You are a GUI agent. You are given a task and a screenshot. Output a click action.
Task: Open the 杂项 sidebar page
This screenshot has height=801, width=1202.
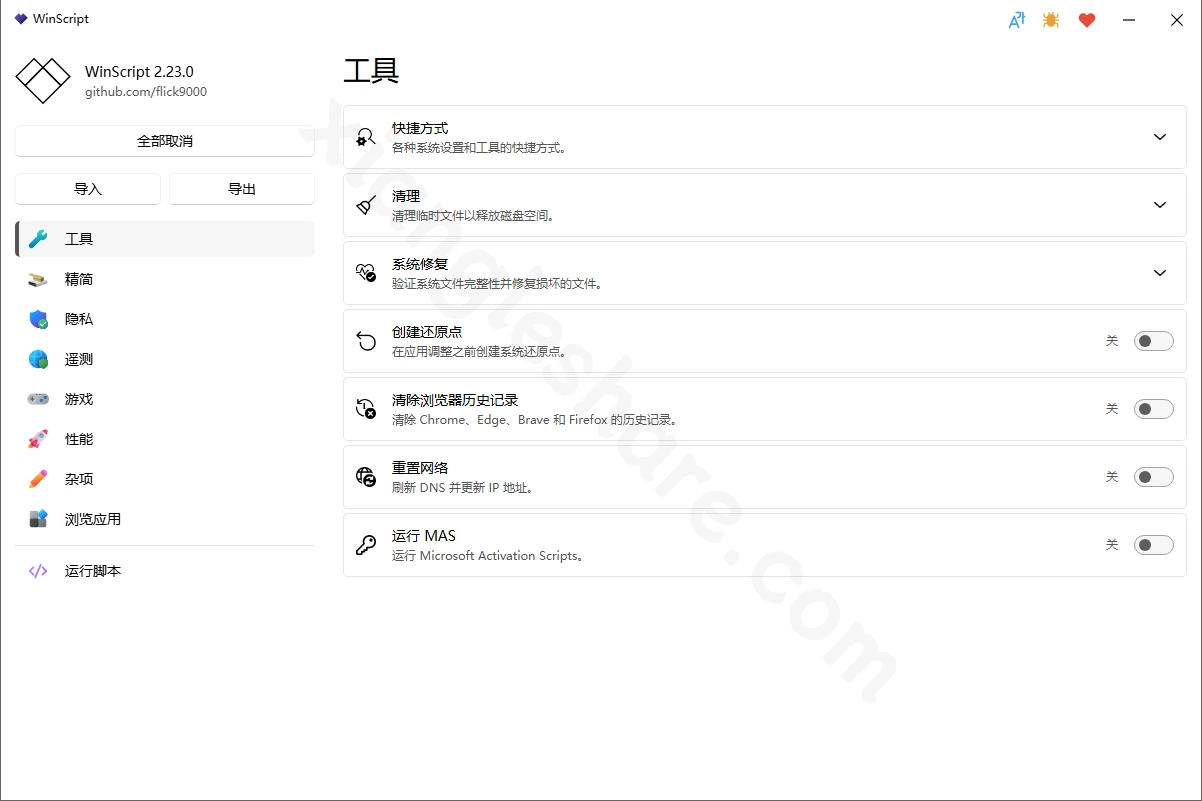pos(165,479)
